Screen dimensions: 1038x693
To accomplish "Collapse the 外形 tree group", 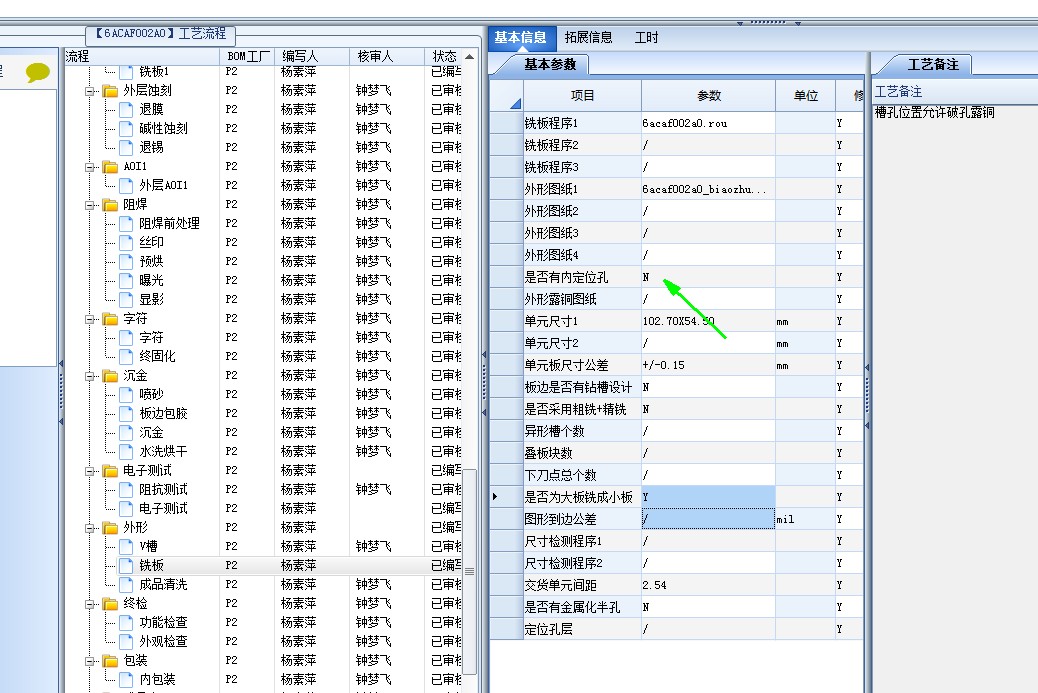I will point(89,529).
